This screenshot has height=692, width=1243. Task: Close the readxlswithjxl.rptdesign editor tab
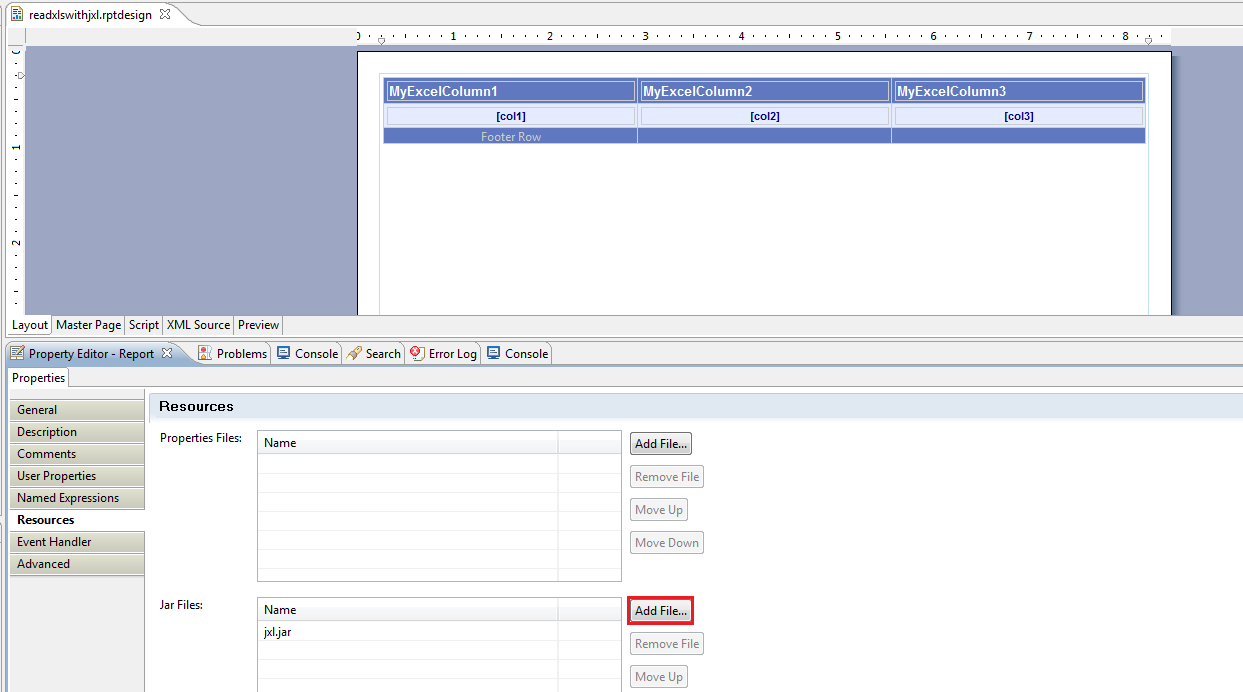[165, 15]
